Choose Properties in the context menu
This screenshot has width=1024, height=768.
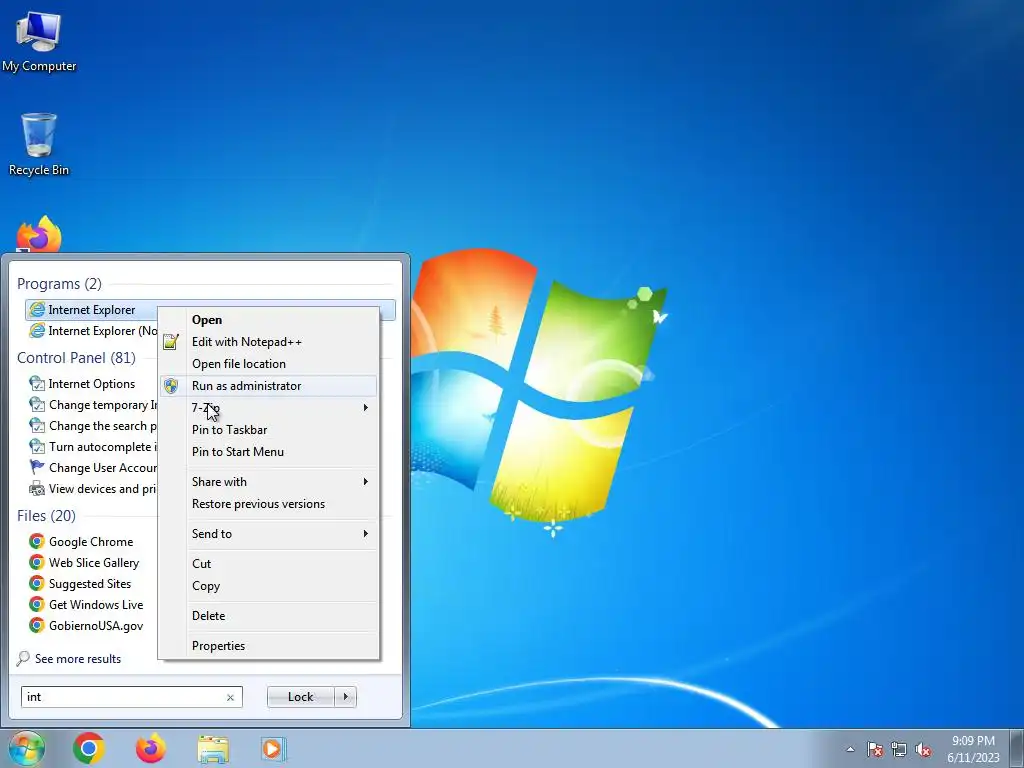268,645
